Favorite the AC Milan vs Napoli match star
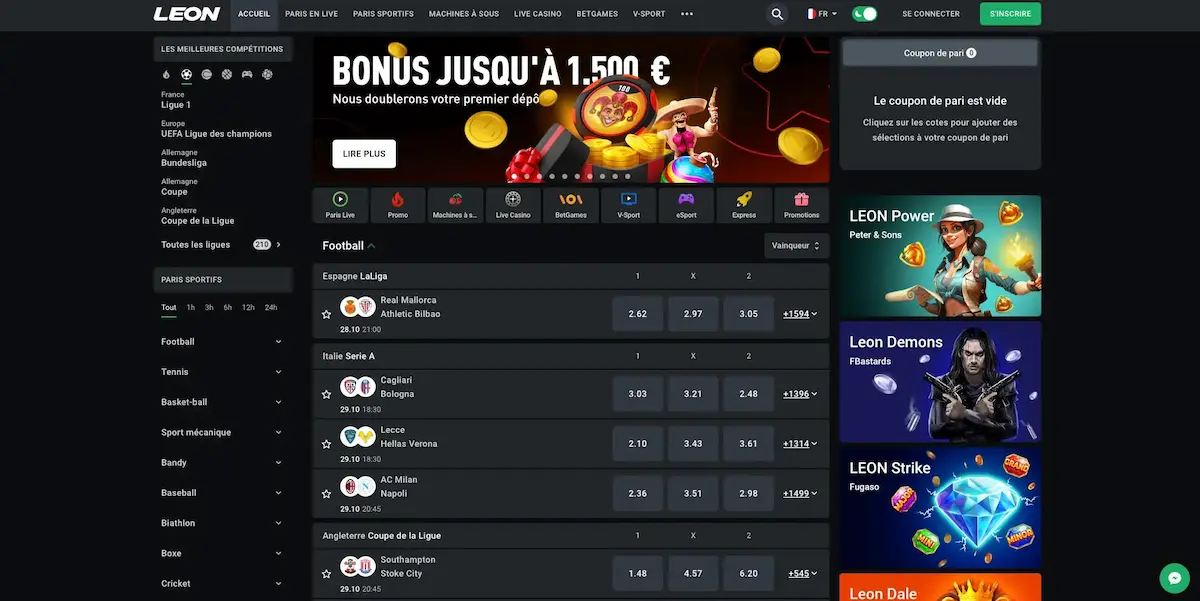The width and height of the screenshot is (1200, 601). pyautogui.click(x=326, y=494)
